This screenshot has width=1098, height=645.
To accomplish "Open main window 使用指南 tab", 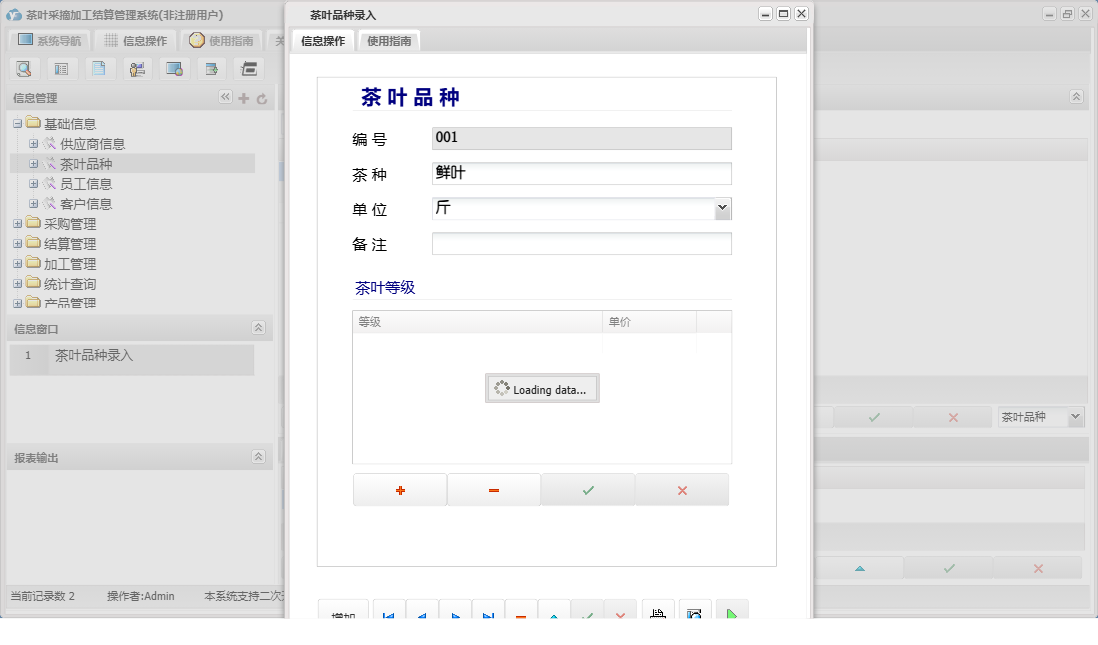I will 221,41.
